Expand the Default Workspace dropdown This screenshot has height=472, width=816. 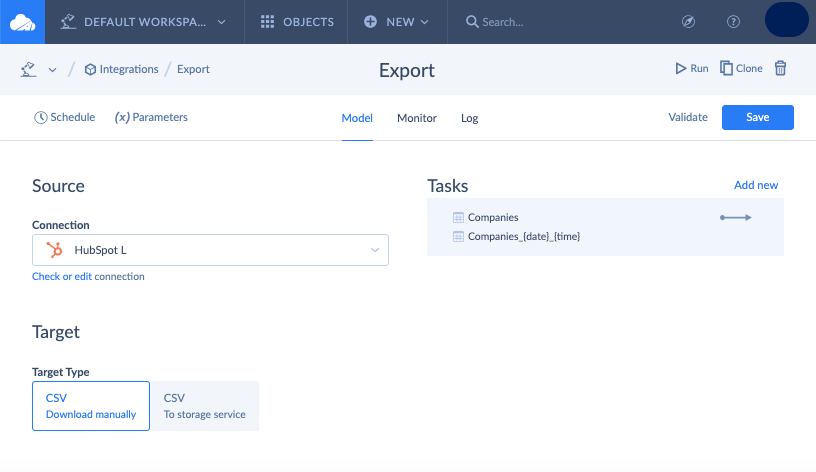144,22
